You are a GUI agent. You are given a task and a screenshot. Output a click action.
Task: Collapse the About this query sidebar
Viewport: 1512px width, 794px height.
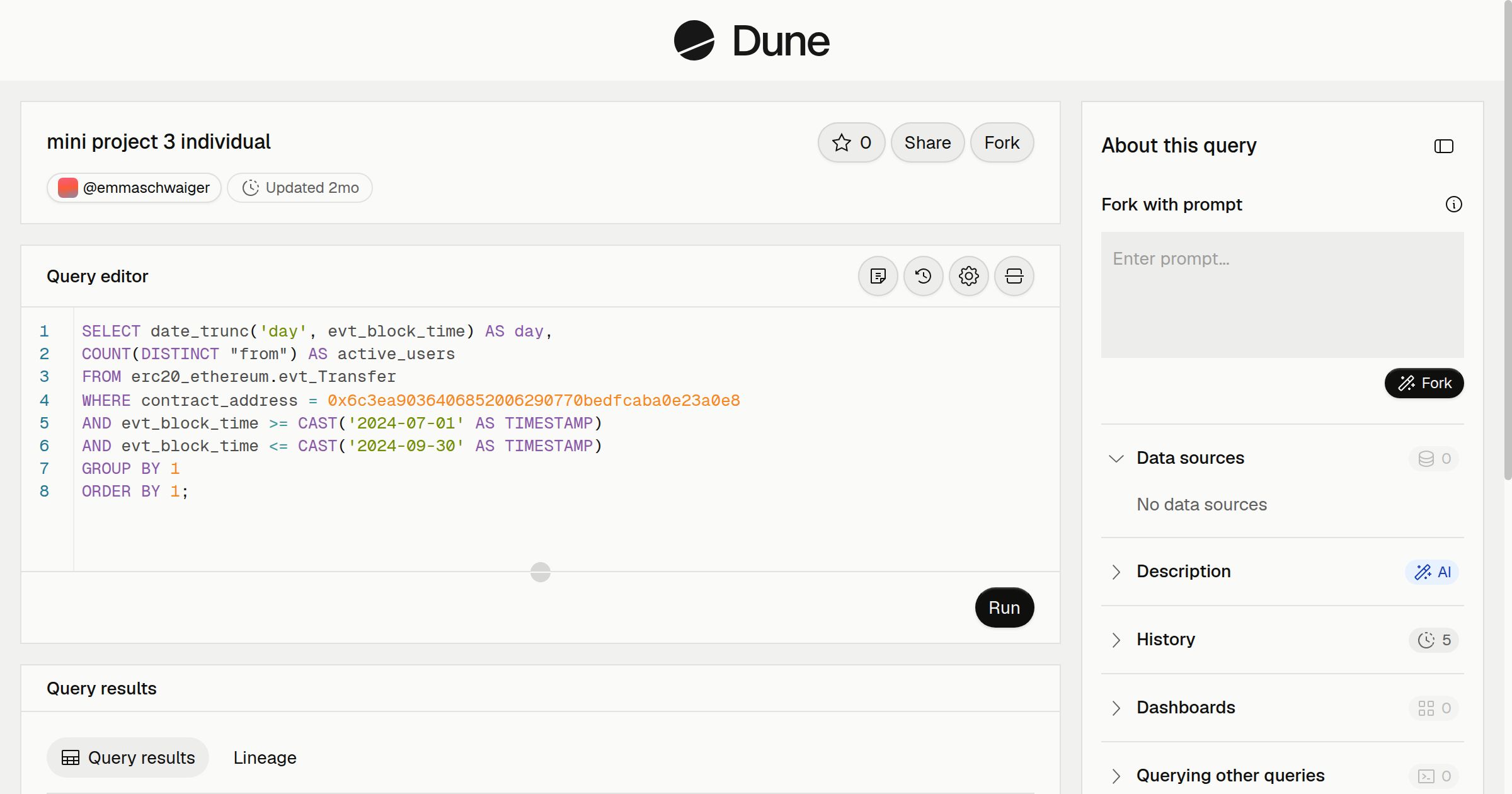coord(1443,146)
